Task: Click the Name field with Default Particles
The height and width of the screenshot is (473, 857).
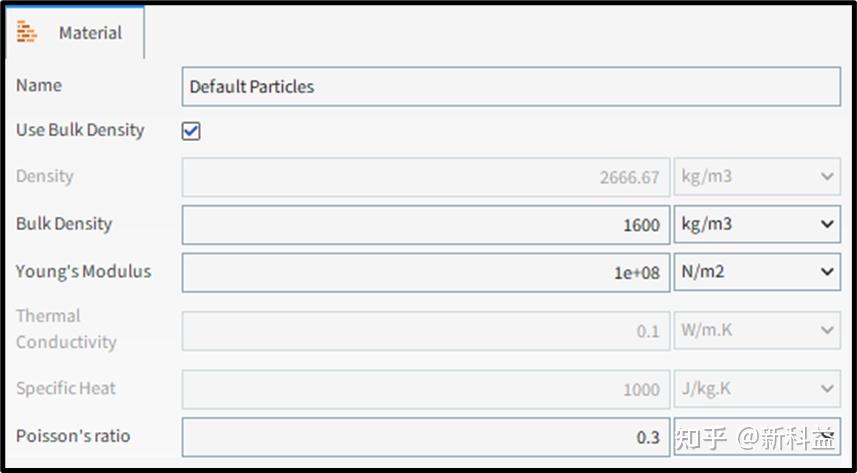Action: 510,87
